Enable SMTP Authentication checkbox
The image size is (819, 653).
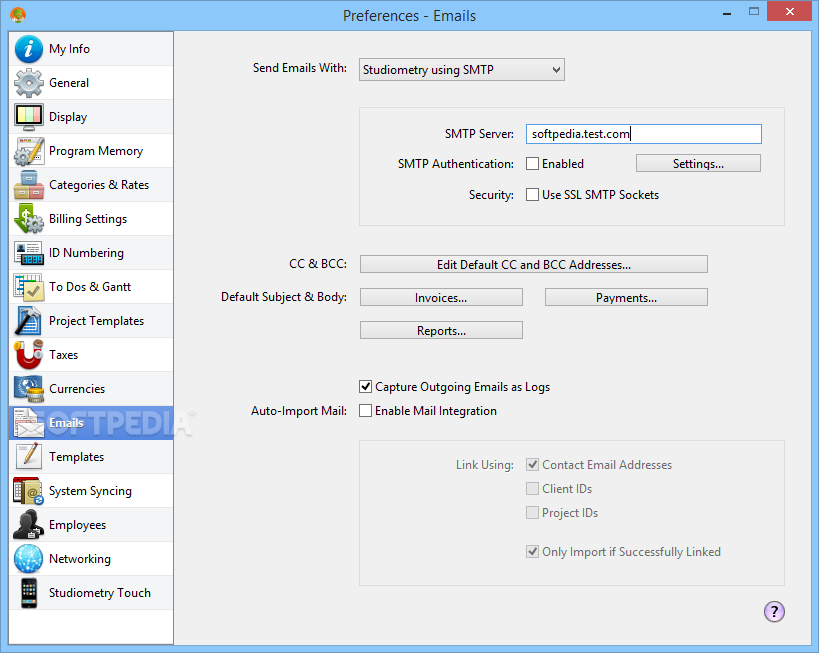[x=532, y=164]
